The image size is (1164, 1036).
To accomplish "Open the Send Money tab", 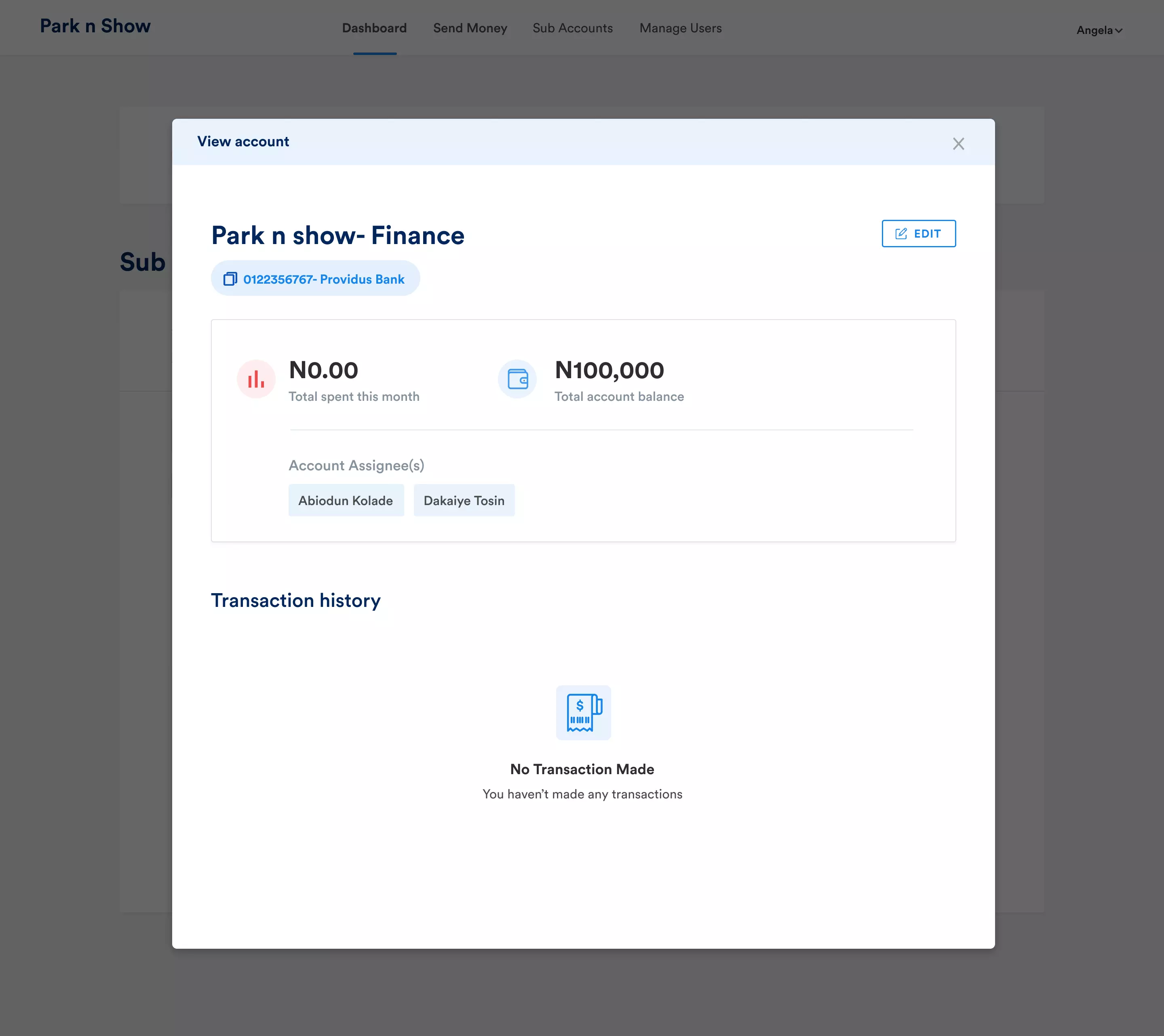I will (x=470, y=28).
